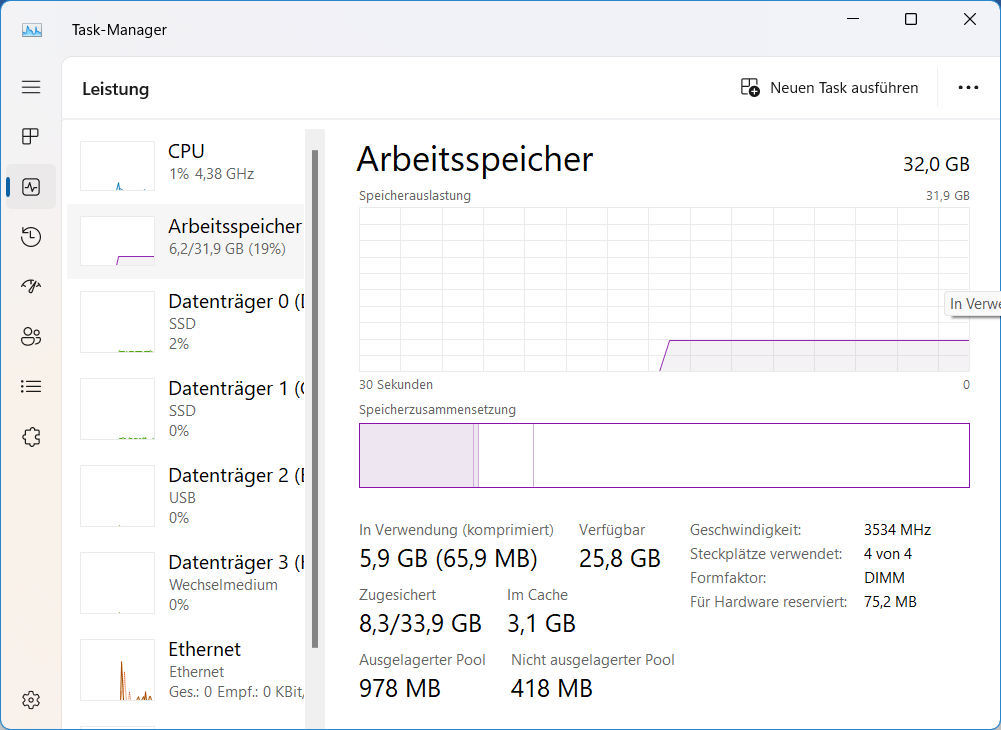Open the hamburger navigation menu
1001x730 pixels.
[x=31, y=87]
